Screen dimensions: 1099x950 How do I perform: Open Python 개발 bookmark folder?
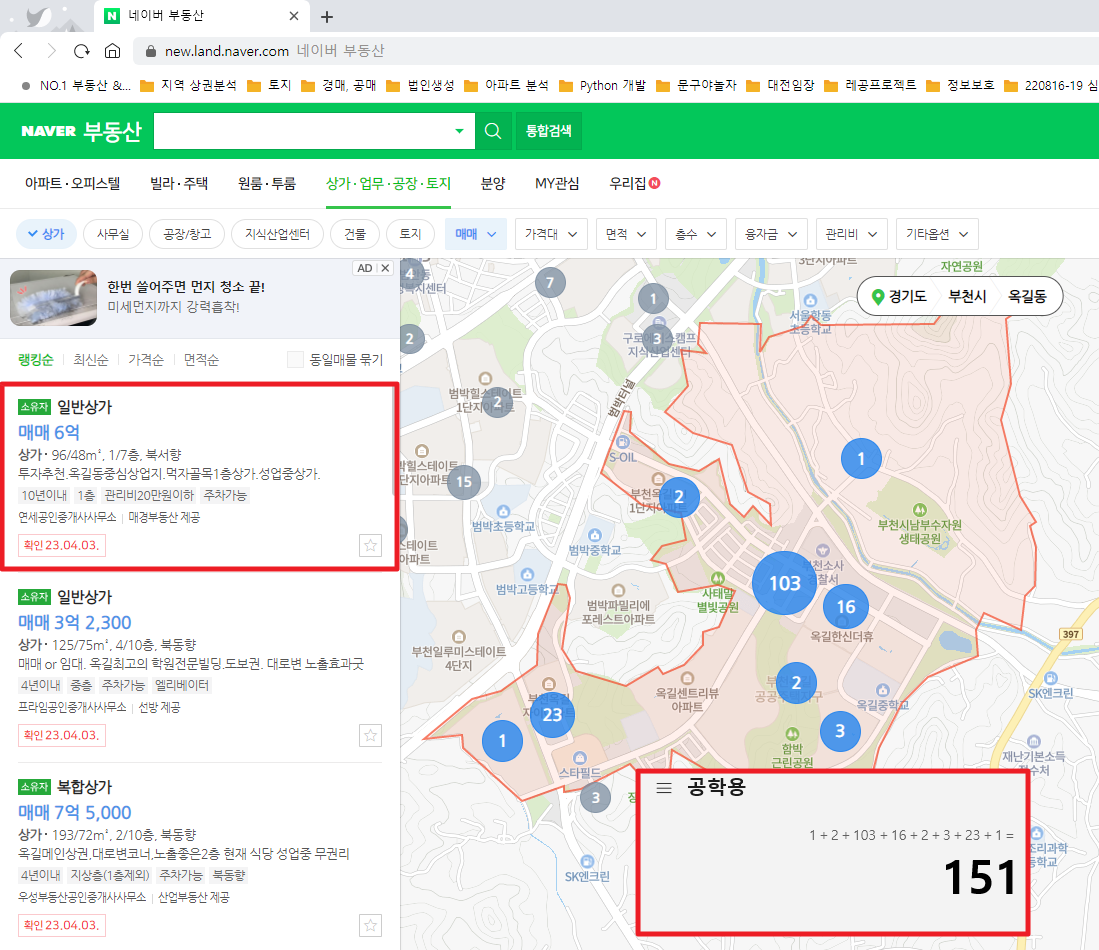tap(603, 86)
